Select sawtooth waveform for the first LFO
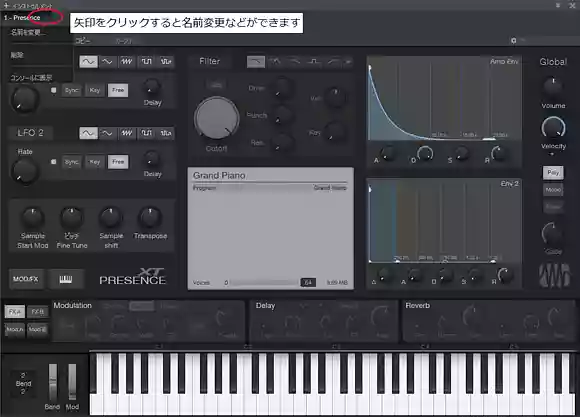Image resolution: width=580 pixels, height=417 pixels. coord(127,61)
